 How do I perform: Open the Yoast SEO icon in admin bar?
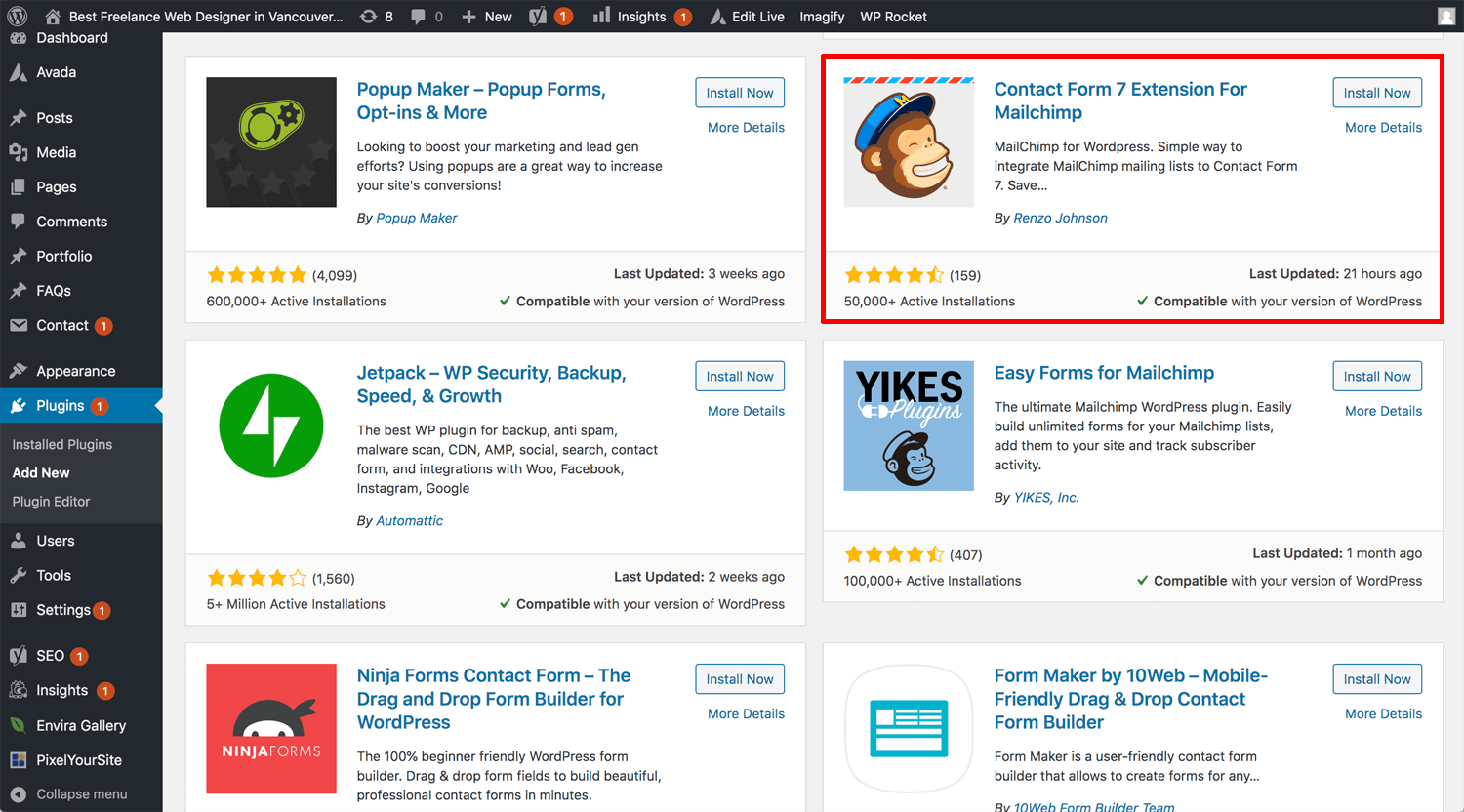click(538, 16)
